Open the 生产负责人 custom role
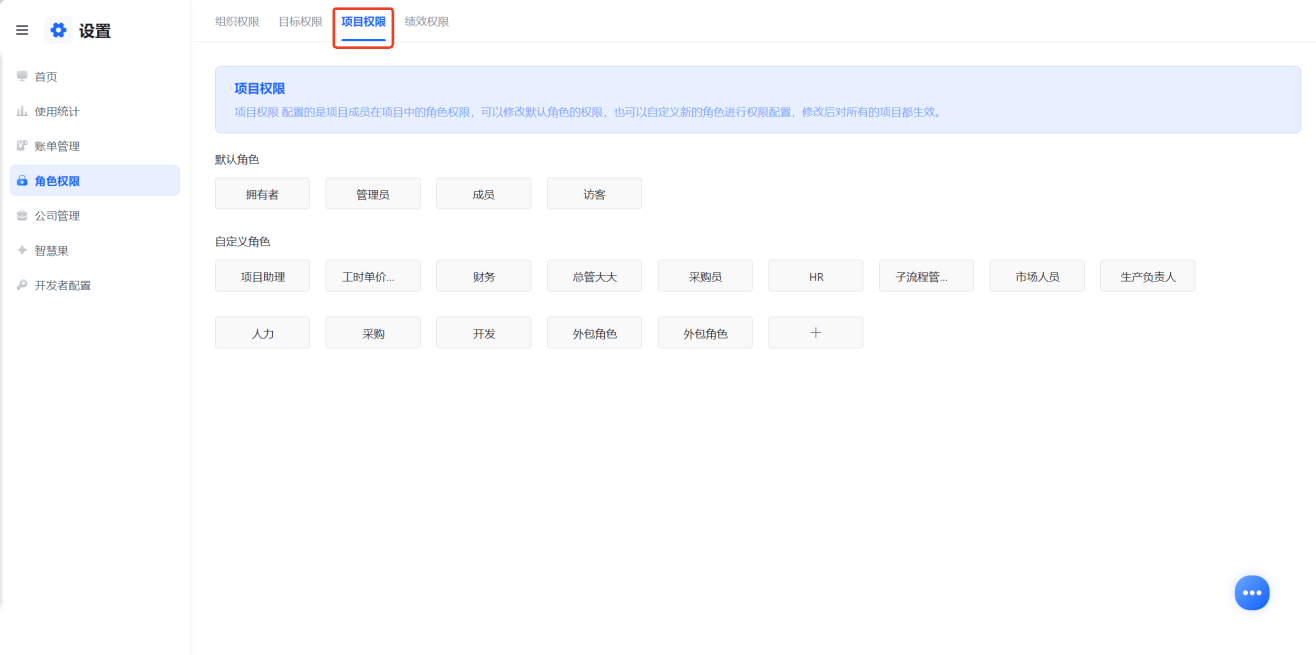1316x655 pixels. pos(1147,276)
